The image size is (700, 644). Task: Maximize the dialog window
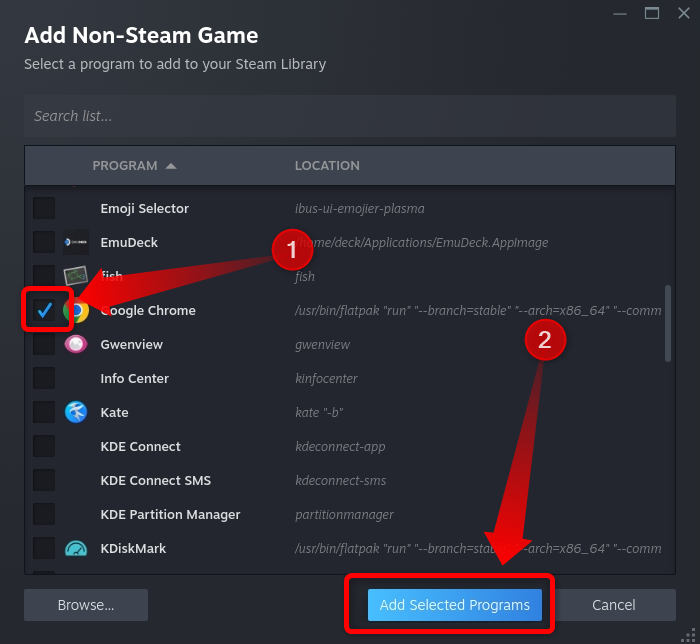[652, 13]
